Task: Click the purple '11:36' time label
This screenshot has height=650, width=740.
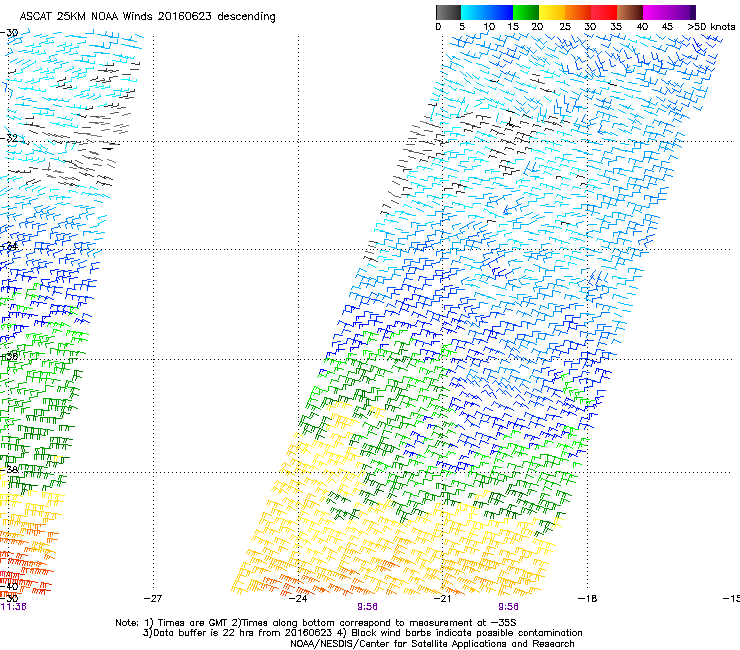Action: (x=13, y=607)
